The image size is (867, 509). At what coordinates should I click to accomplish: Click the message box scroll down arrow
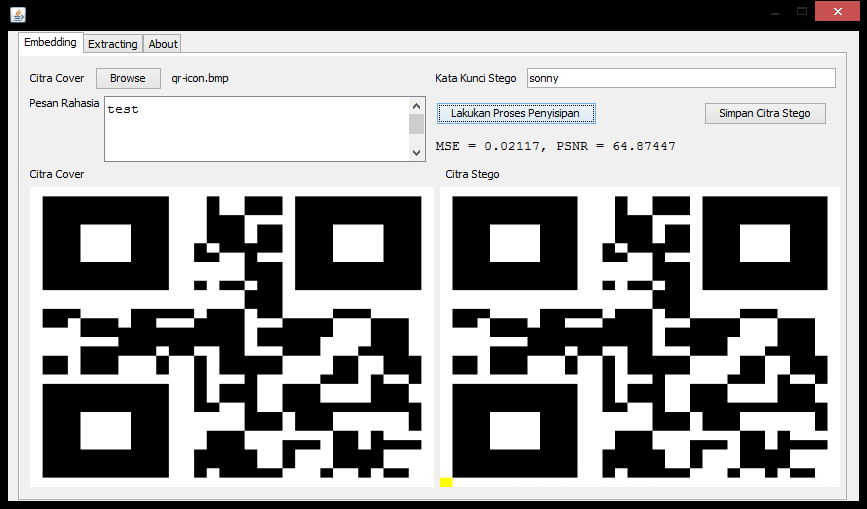click(x=417, y=152)
